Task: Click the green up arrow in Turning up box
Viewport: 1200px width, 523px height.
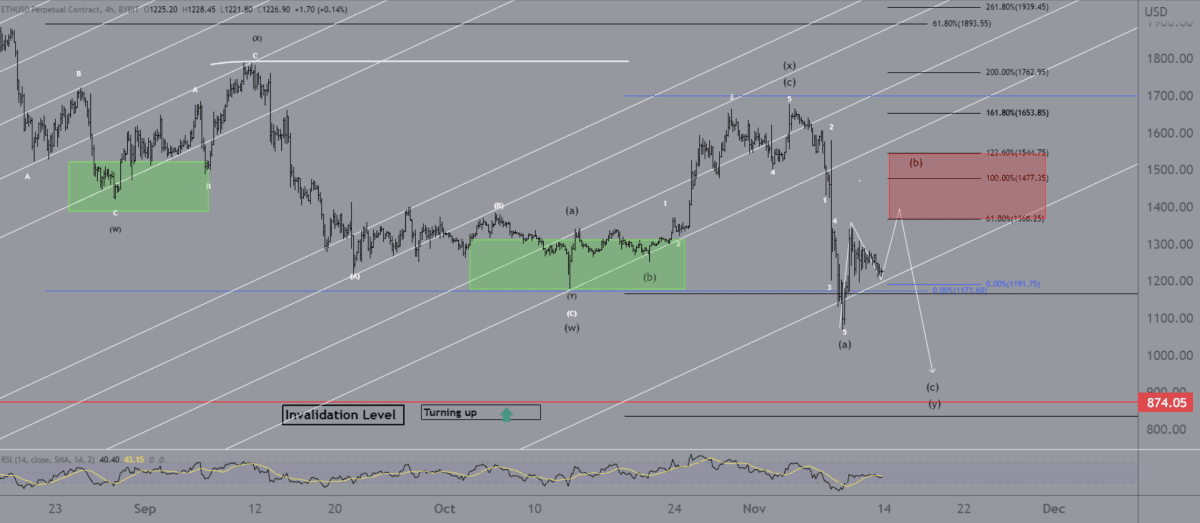Action: [x=506, y=413]
